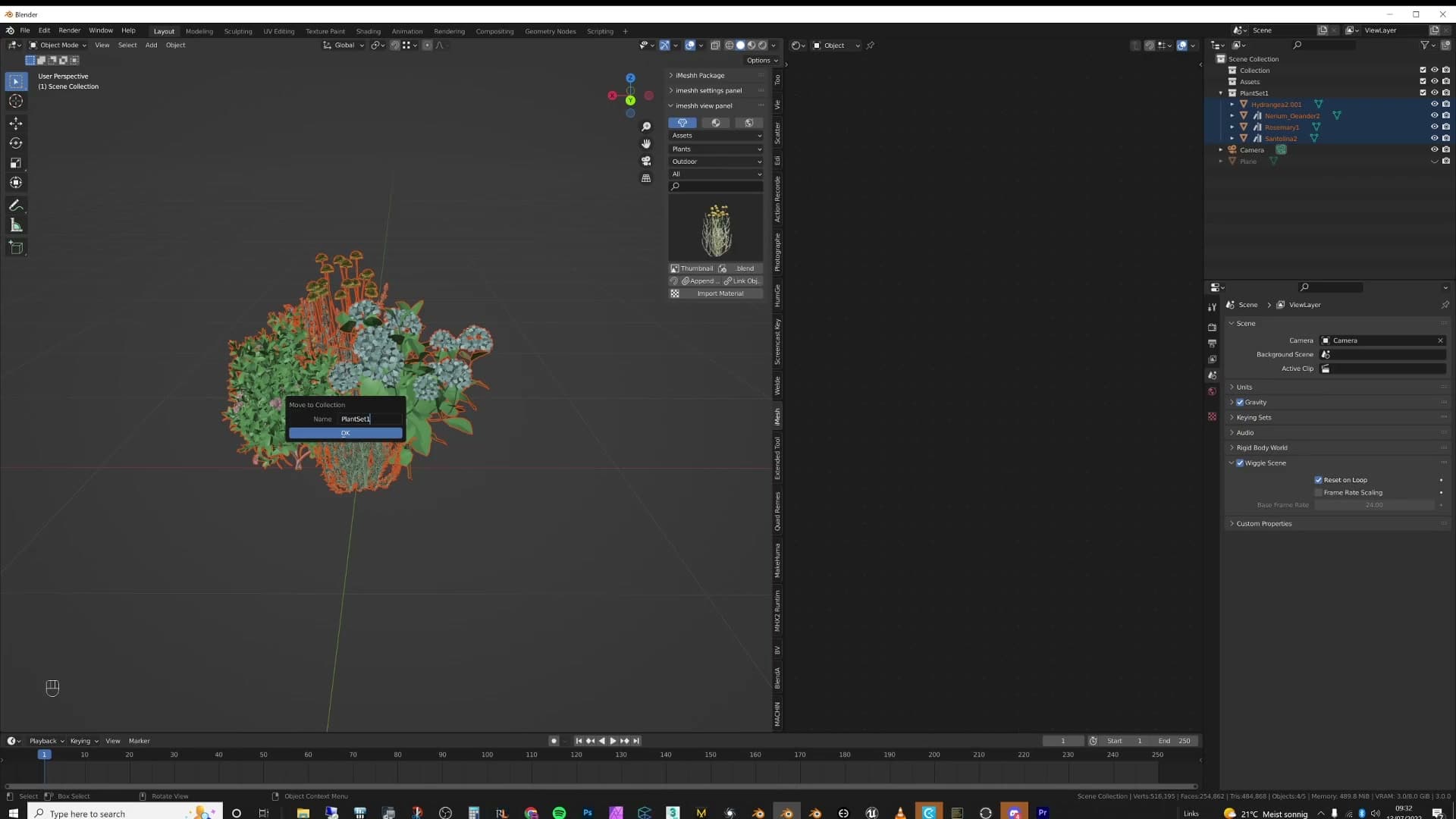
Task: Activate the Rotate tool
Action: point(16,143)
